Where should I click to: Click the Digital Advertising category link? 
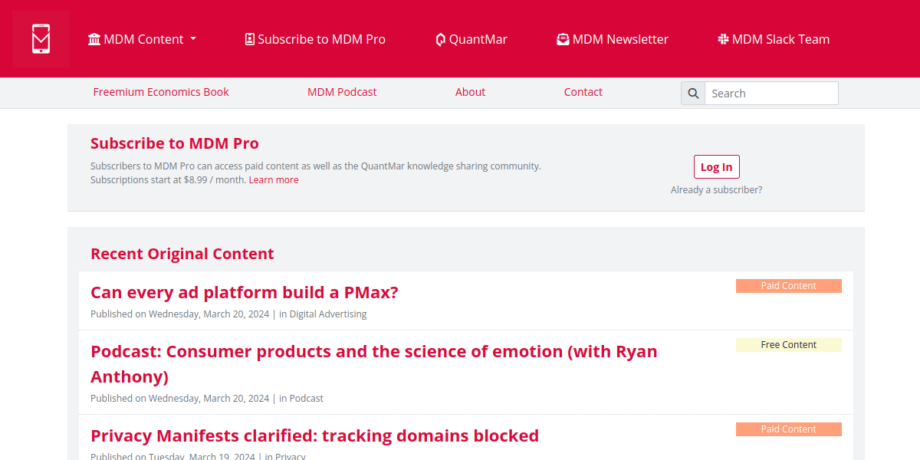[x=328, y=314]
